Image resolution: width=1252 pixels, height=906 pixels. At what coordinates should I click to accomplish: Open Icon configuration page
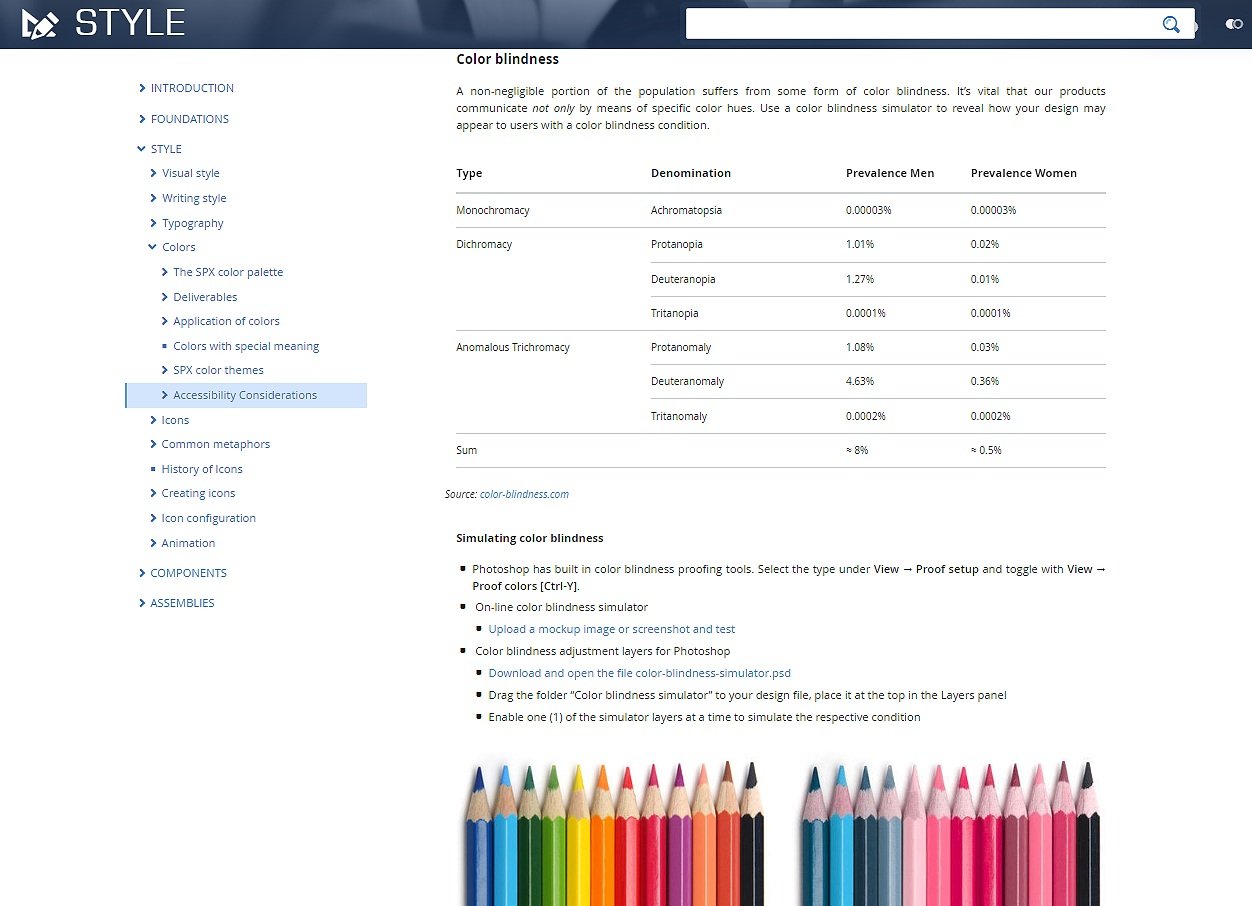pos(209,518)
